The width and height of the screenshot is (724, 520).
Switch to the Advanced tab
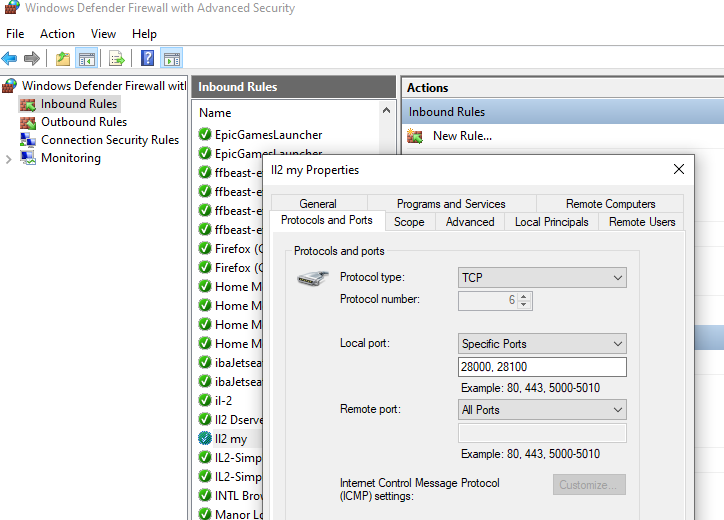(x=470, y=222)
